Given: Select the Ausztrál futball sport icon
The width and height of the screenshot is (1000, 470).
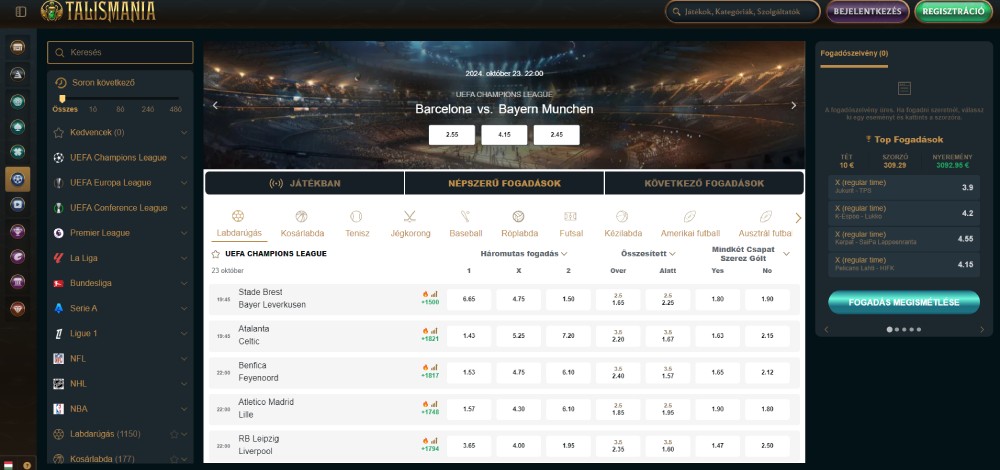Looking at the screenshot, I should (765, 216).
